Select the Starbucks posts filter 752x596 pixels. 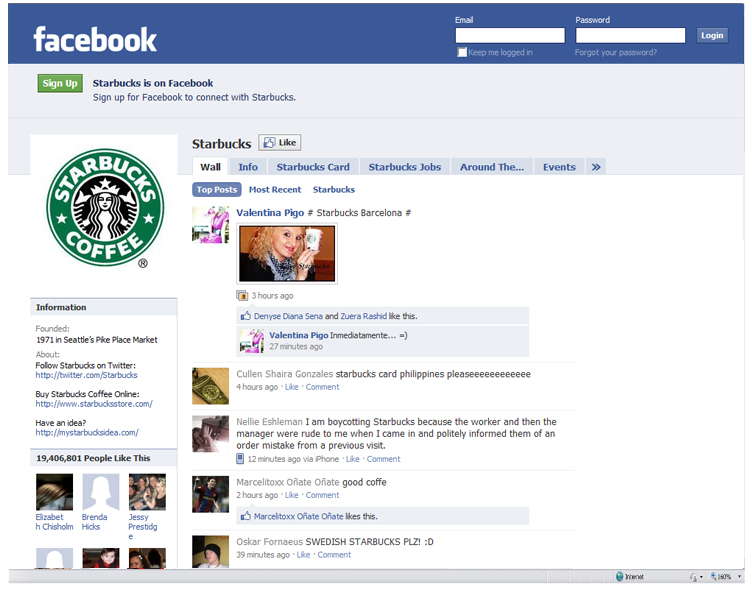[x=334, y=189]
